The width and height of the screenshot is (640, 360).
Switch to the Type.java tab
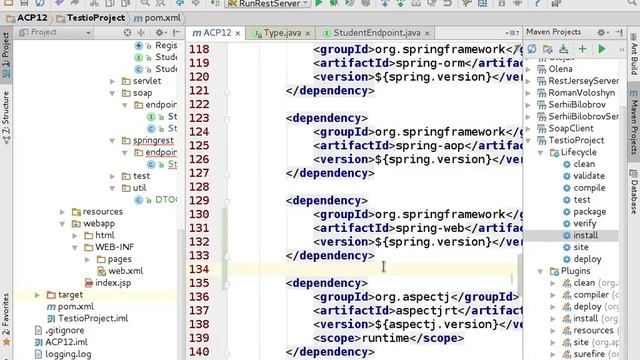282,33
